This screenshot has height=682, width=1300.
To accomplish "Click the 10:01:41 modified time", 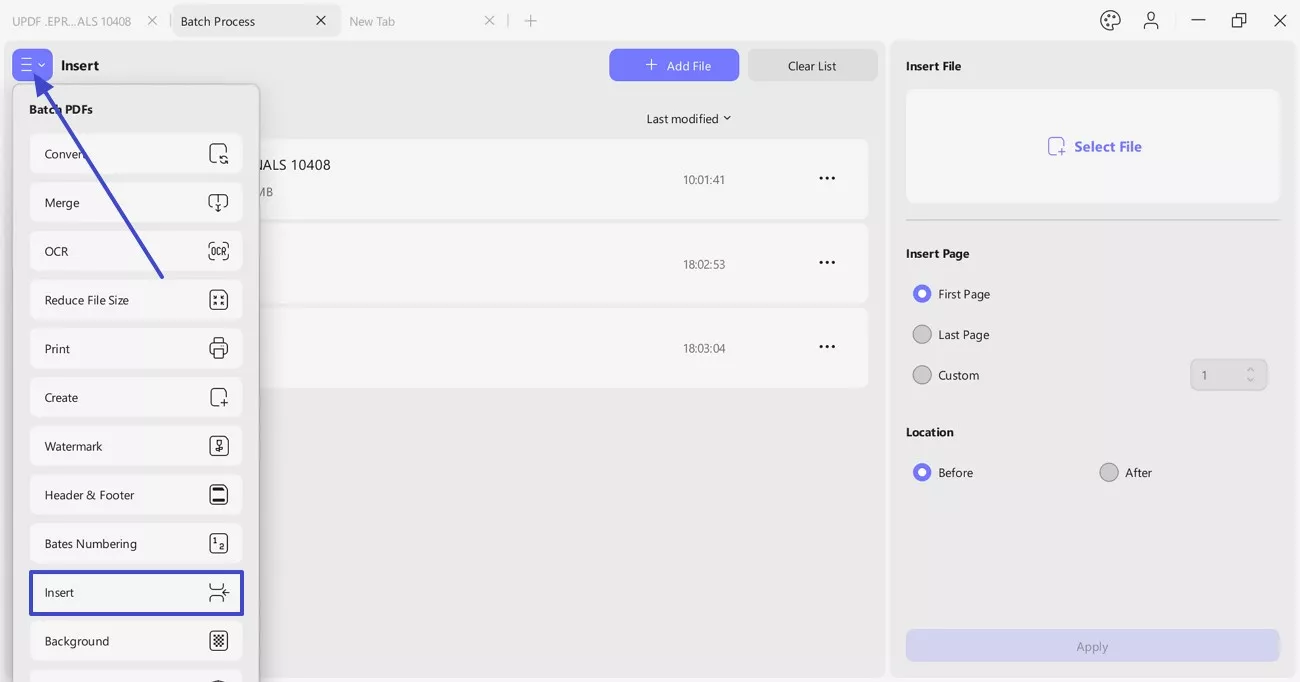I will [704, 180].
